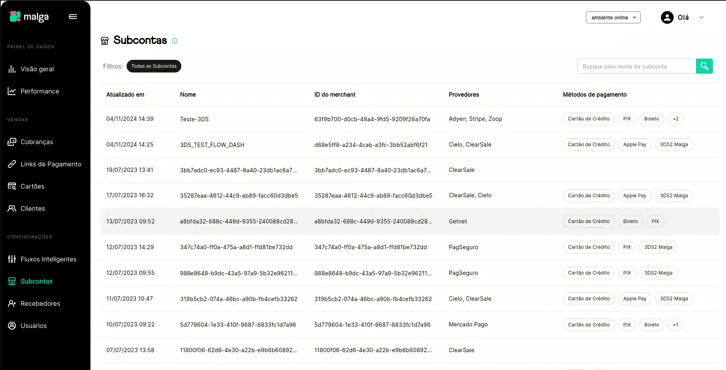Click the user avatar icon
726x370 pixels.
click(667, 18)
